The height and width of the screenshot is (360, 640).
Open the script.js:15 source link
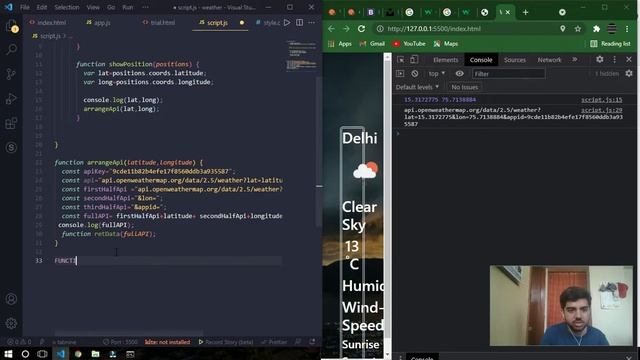click(602, 100)
